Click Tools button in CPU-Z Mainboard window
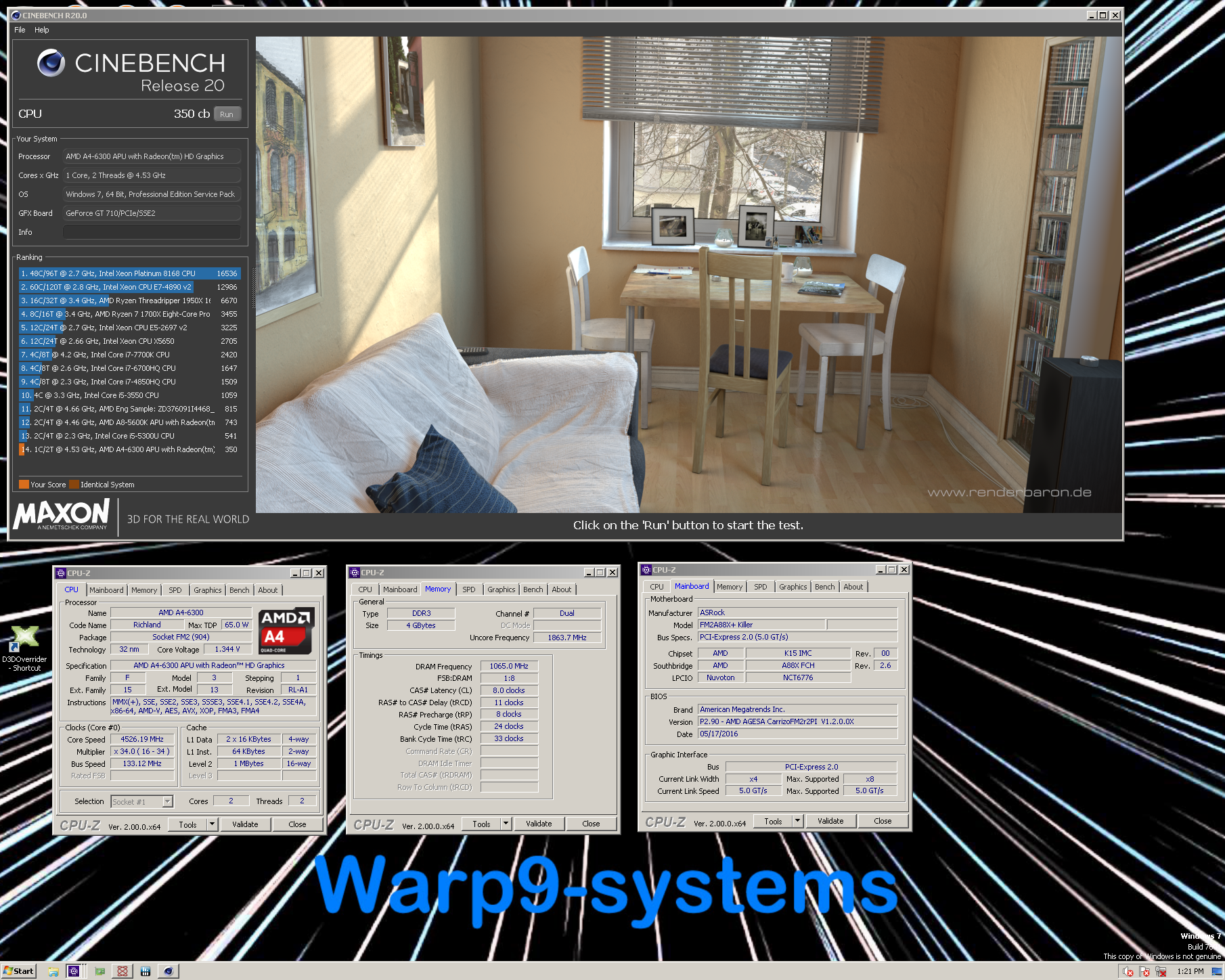The image size is (1225, 980). coord(773,821)
